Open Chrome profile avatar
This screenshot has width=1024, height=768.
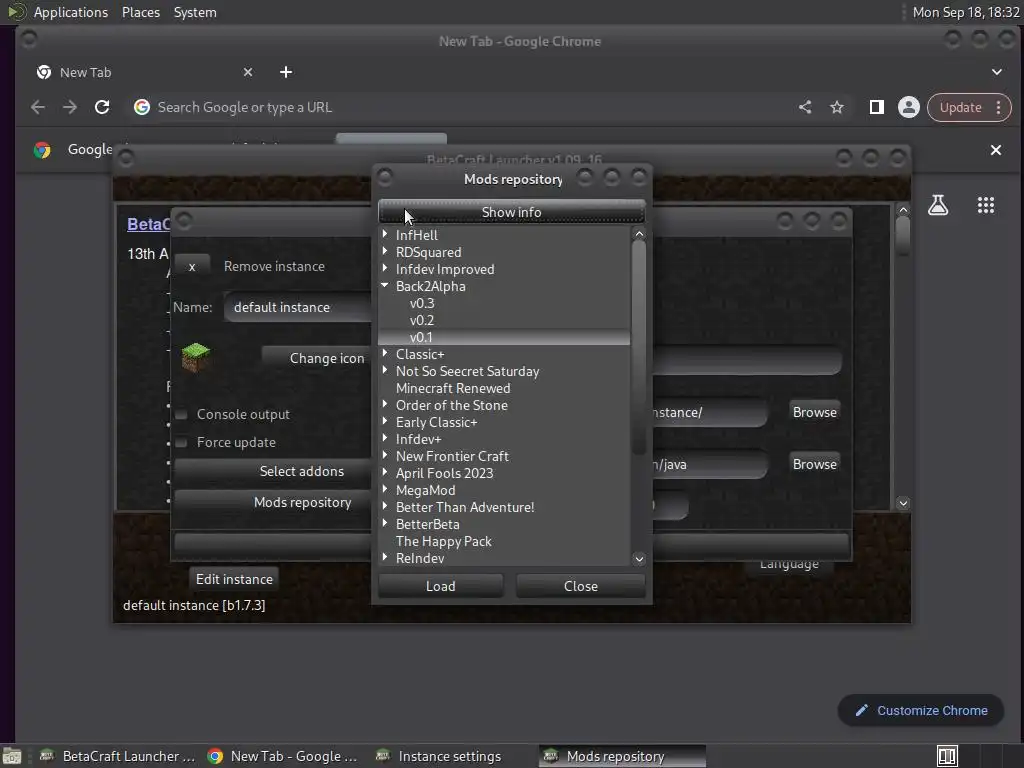908,107
